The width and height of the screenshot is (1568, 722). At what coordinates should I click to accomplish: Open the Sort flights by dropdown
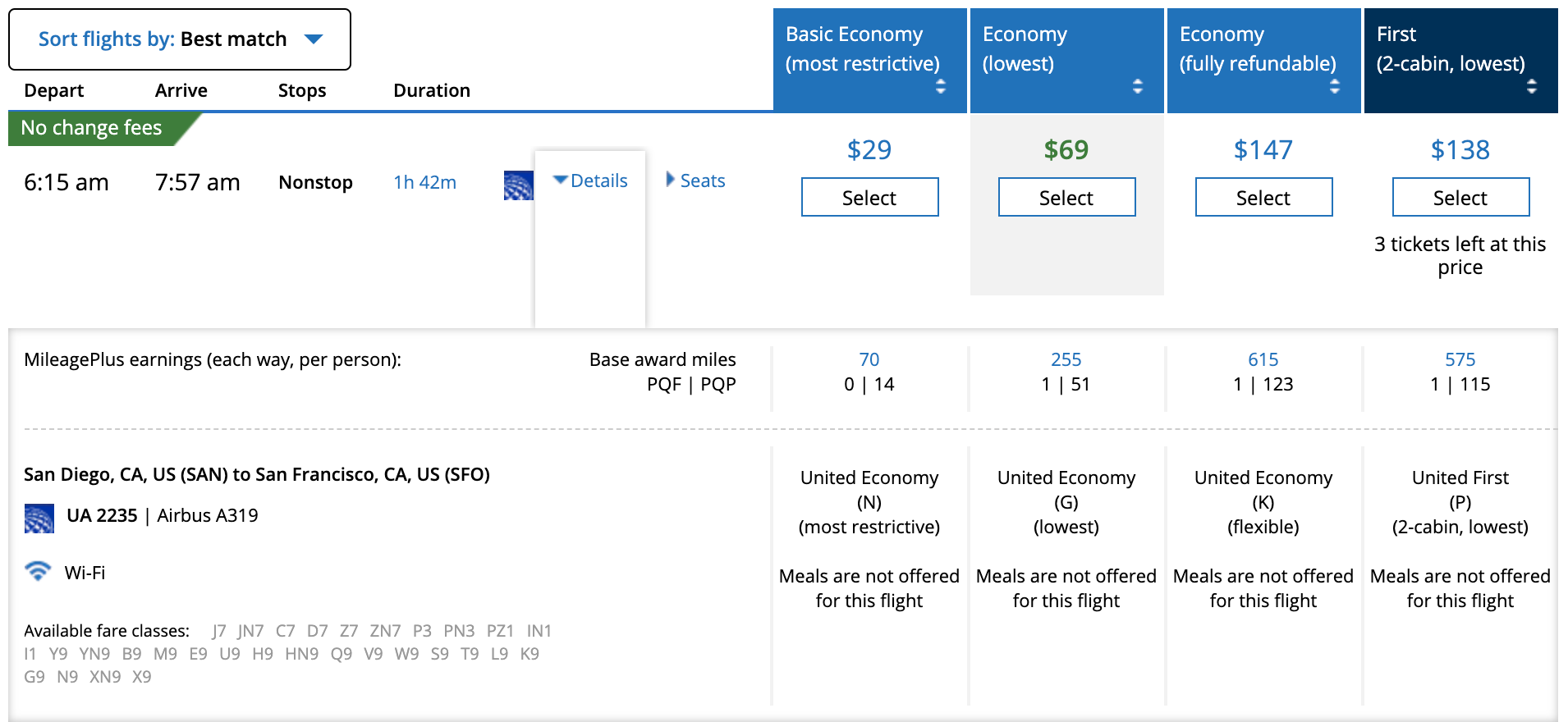point(180,39)
